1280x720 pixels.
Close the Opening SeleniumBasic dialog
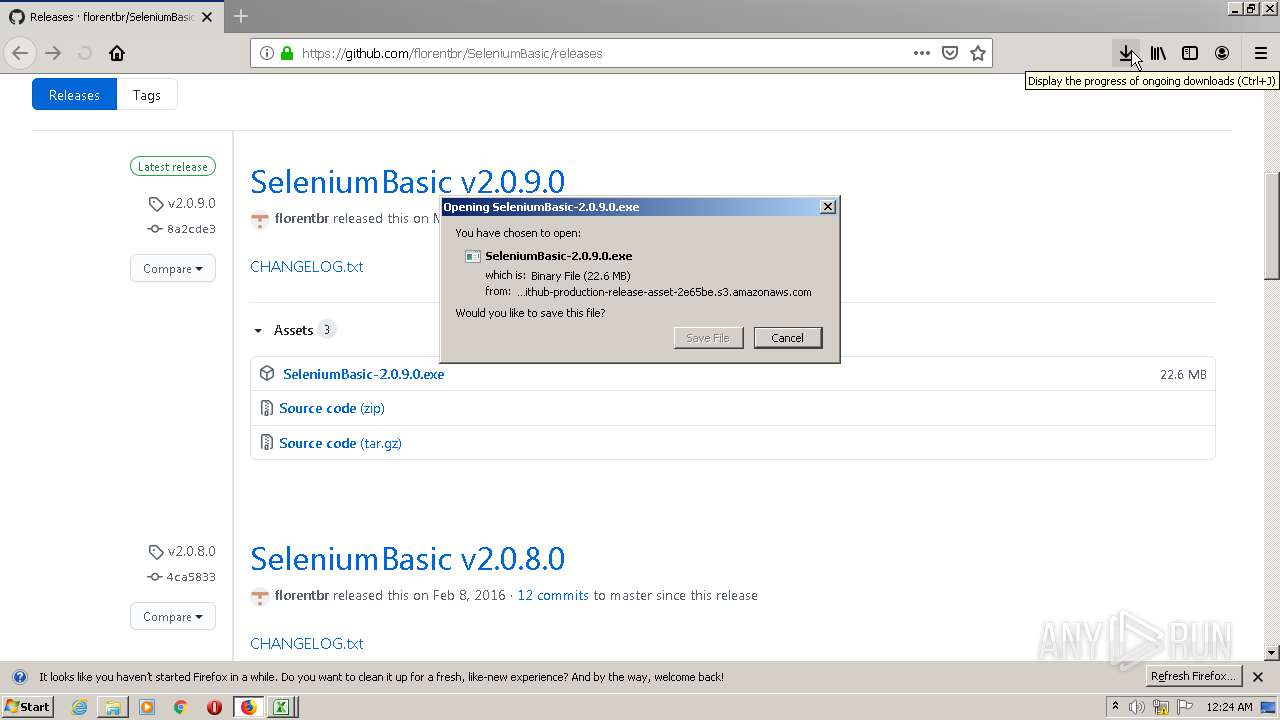click(827, 206)
